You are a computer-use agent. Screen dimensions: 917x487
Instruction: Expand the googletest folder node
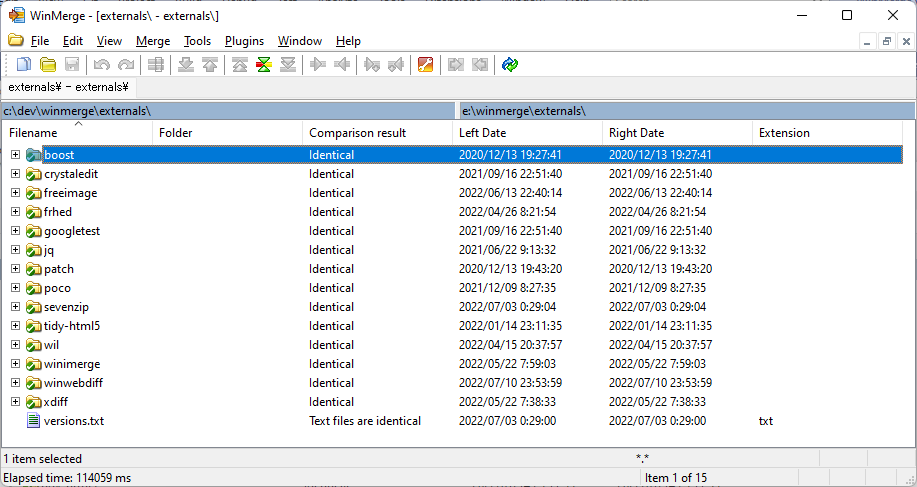pos(16,231)
